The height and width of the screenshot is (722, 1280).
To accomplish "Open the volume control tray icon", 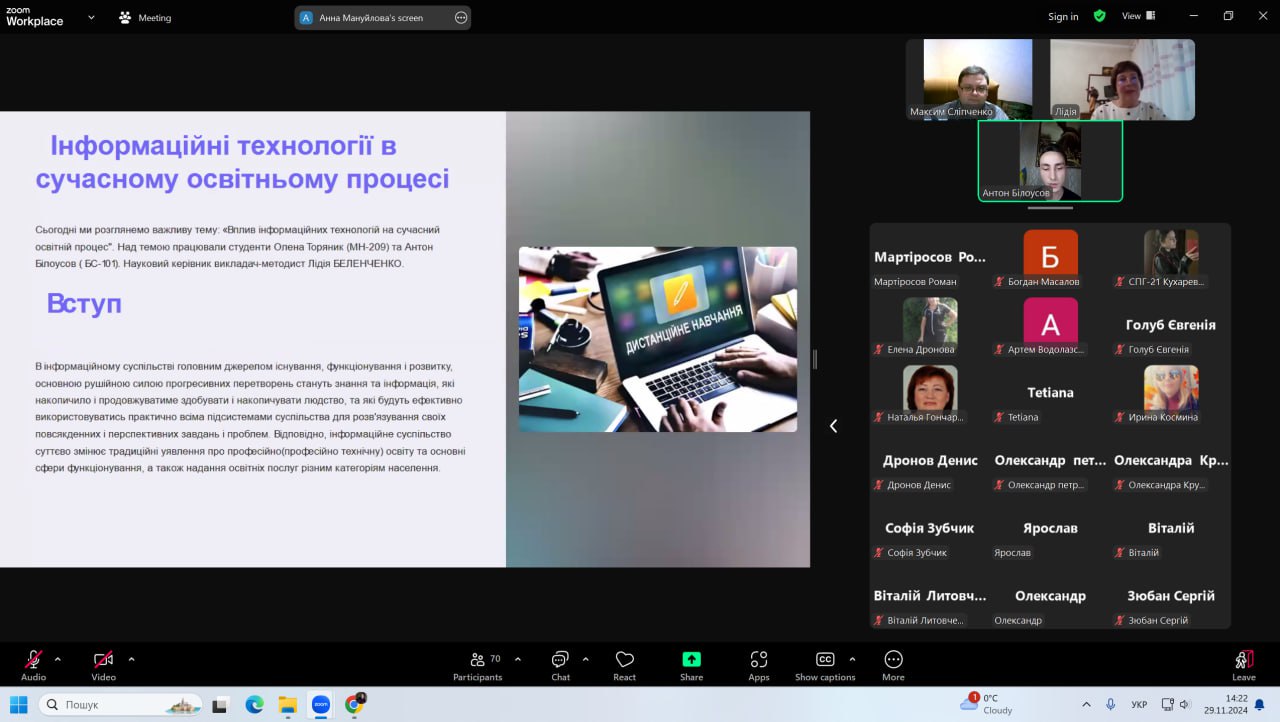I will (x=1185, y=704).
